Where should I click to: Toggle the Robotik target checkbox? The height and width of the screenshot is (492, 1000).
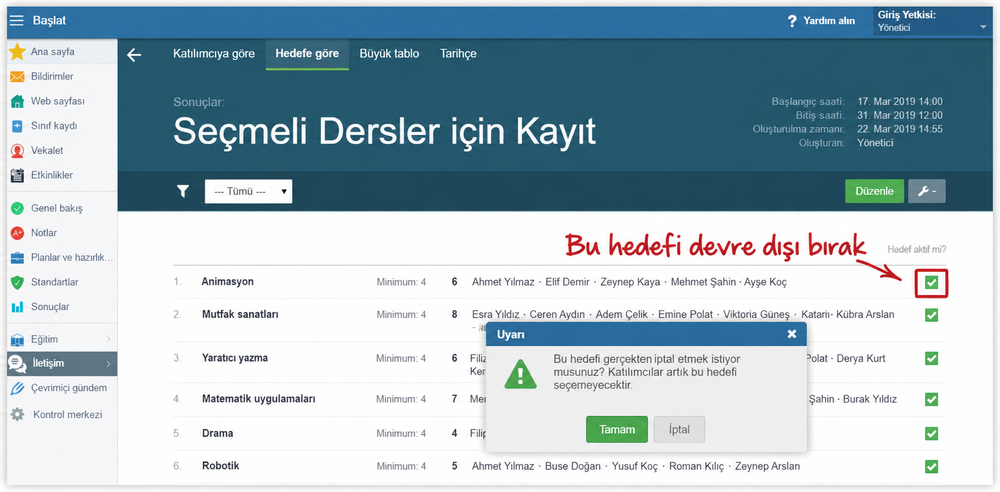tap(932, 466)
